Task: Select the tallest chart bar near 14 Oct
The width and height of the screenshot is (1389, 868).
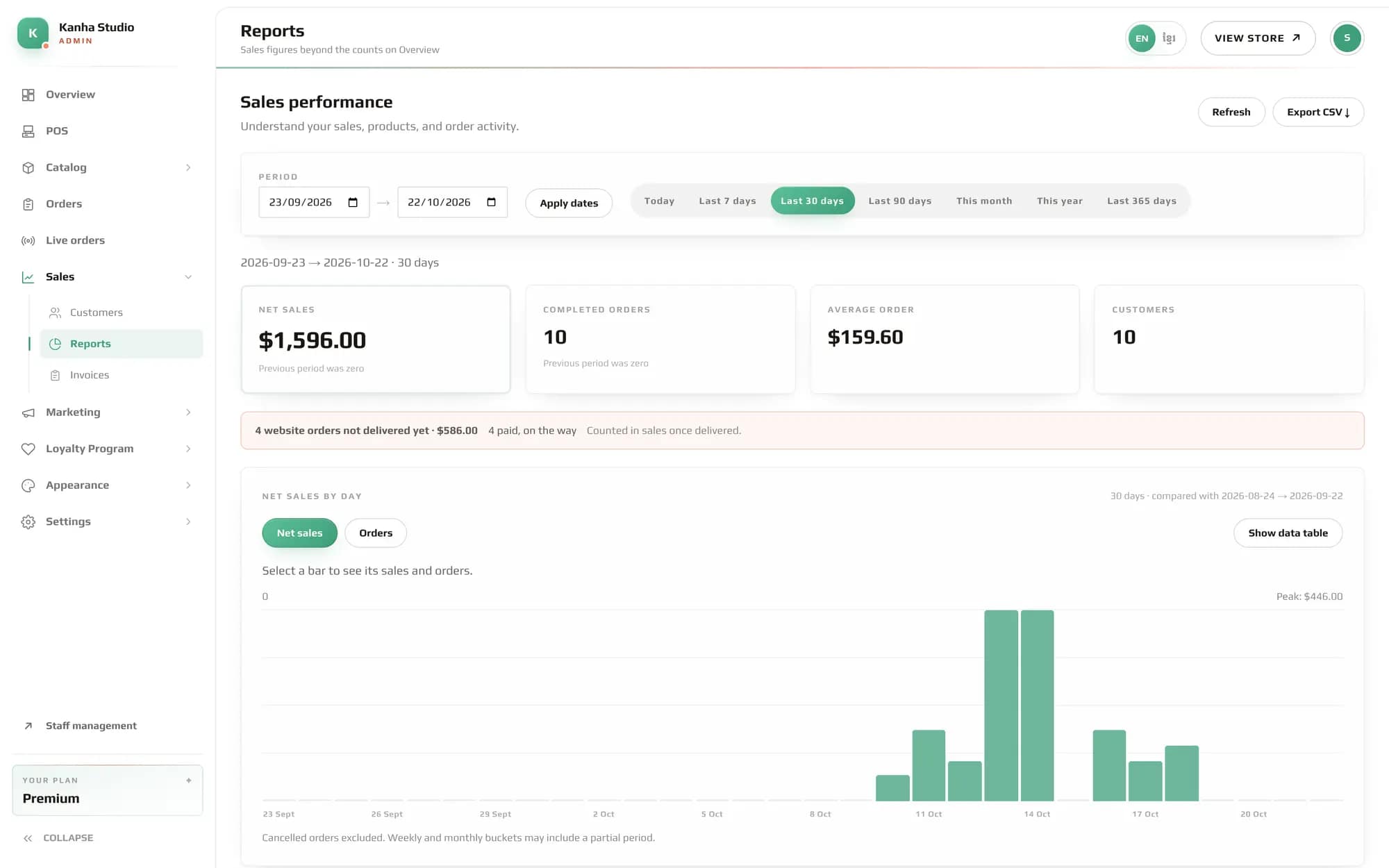Action: pos(1037,706)
